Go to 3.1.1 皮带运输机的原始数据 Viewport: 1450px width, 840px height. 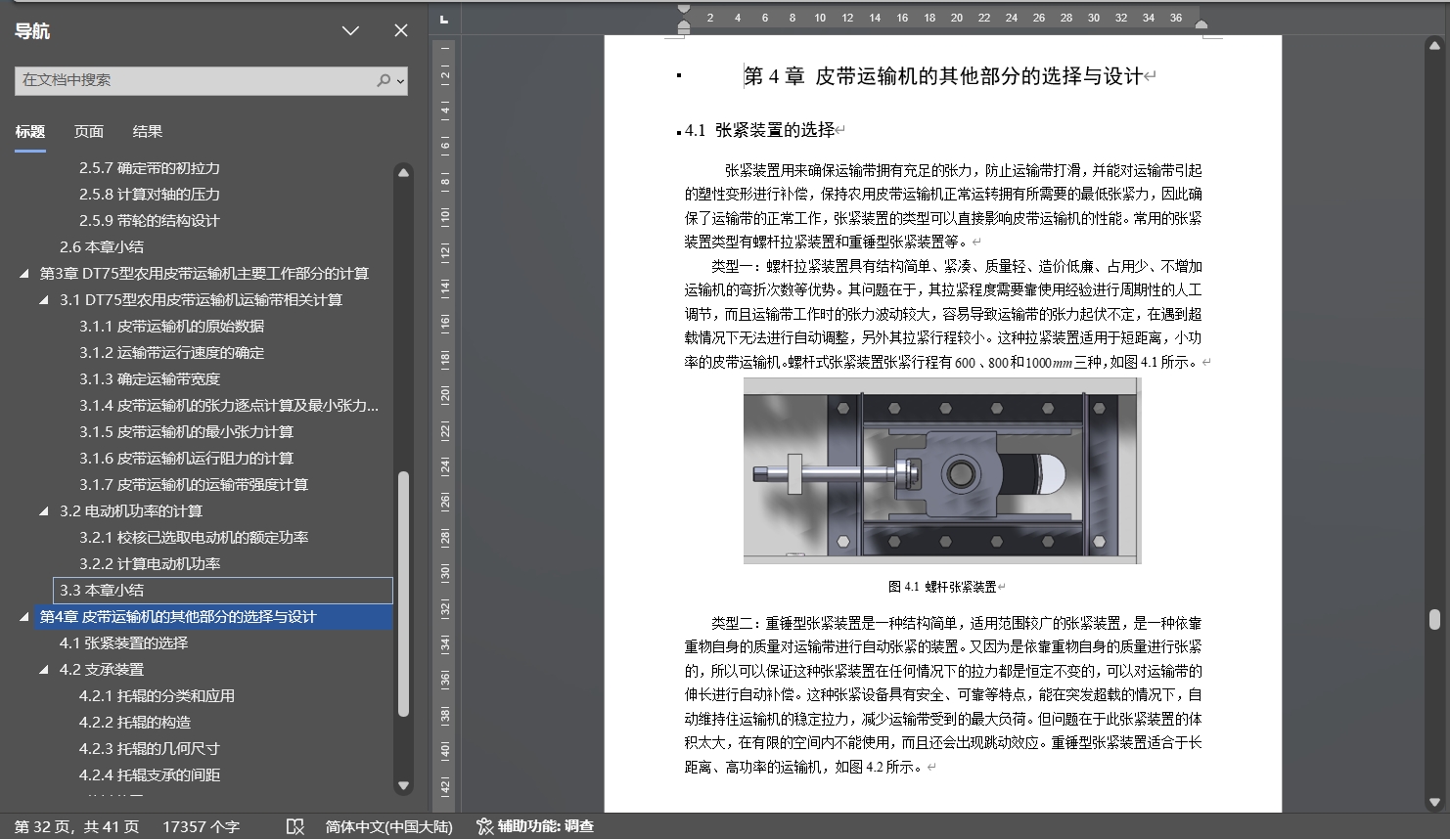(x=172, y=327)
